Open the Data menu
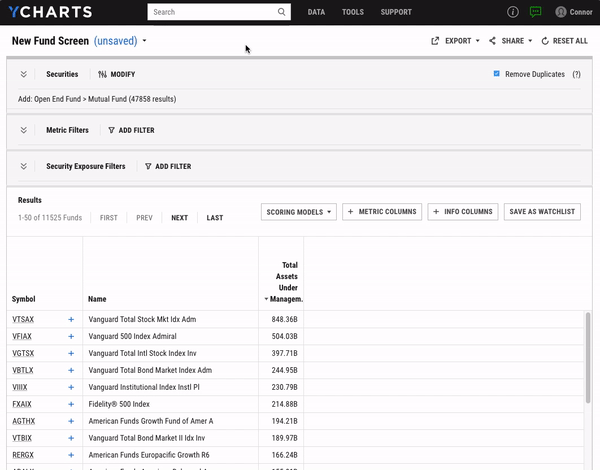This screenshot has width=600, height=470. pyautogui.click(x=316, y=12)
